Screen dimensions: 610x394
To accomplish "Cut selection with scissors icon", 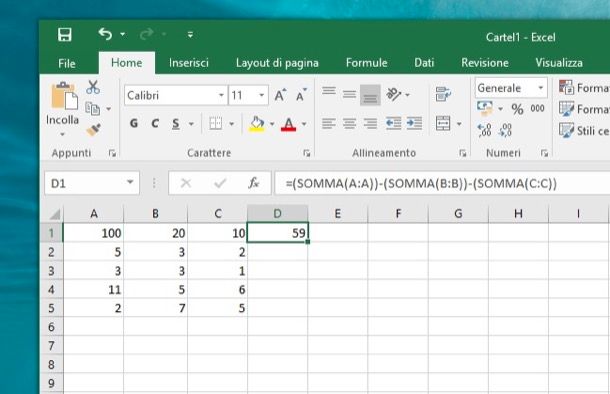I will (93, 87).
